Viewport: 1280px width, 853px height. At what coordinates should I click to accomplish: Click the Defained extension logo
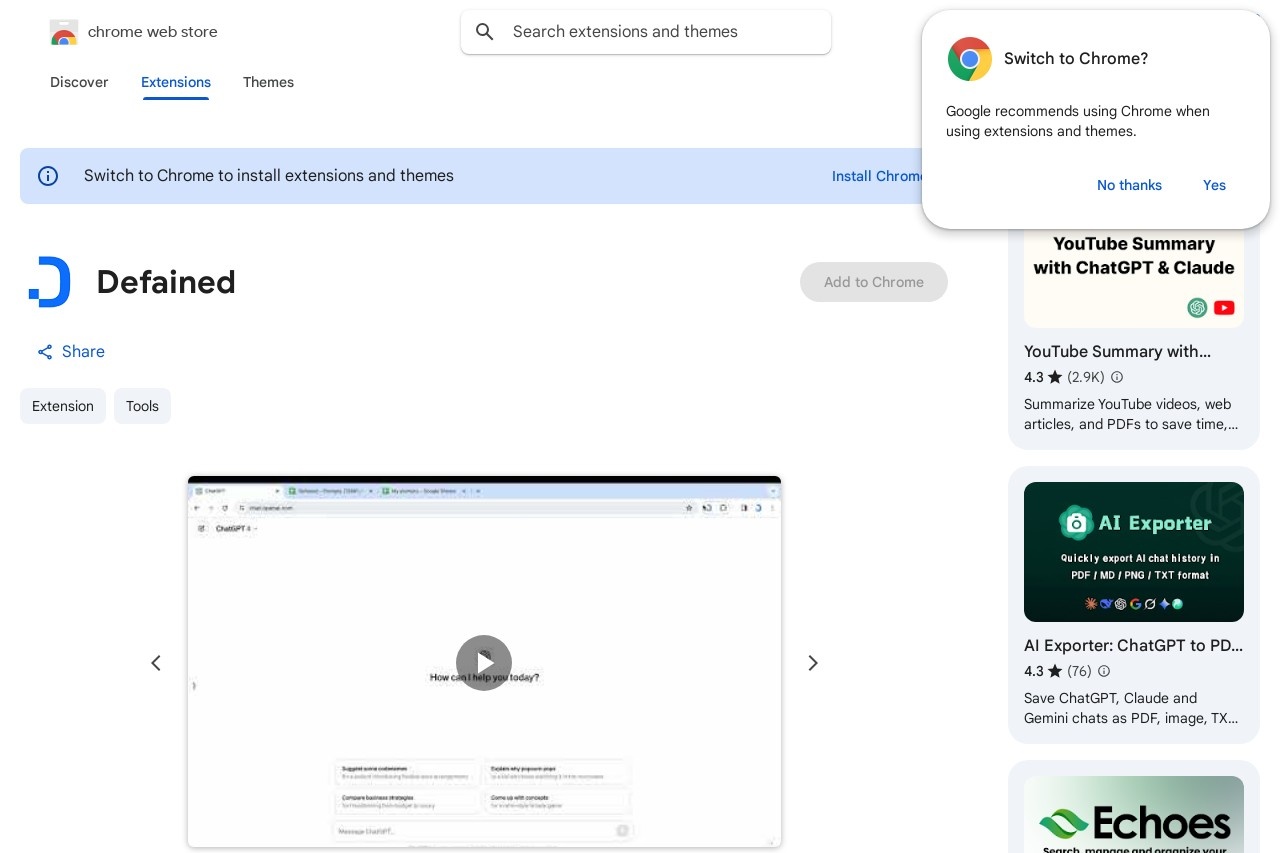pos(49,282)
